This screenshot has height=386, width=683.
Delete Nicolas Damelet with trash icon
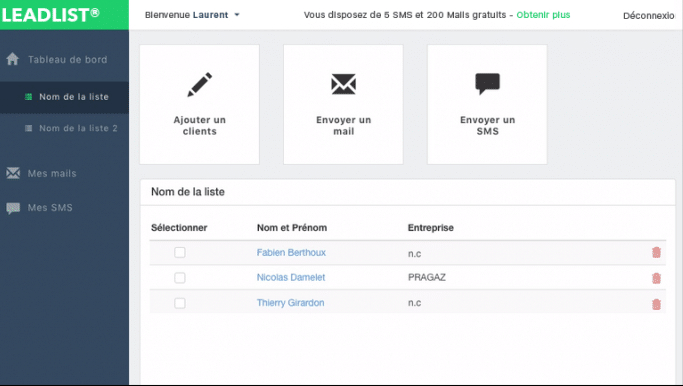[656, 278]
